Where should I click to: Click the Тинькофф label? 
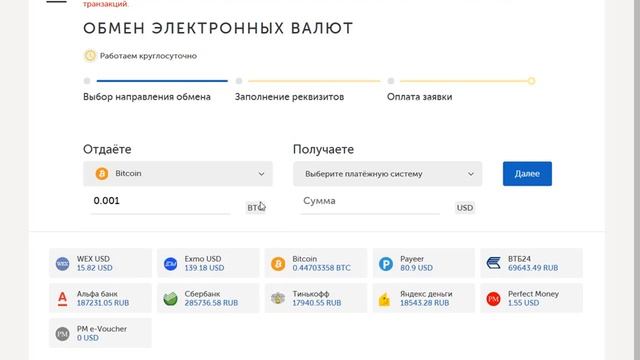click(x=311, y=294)
